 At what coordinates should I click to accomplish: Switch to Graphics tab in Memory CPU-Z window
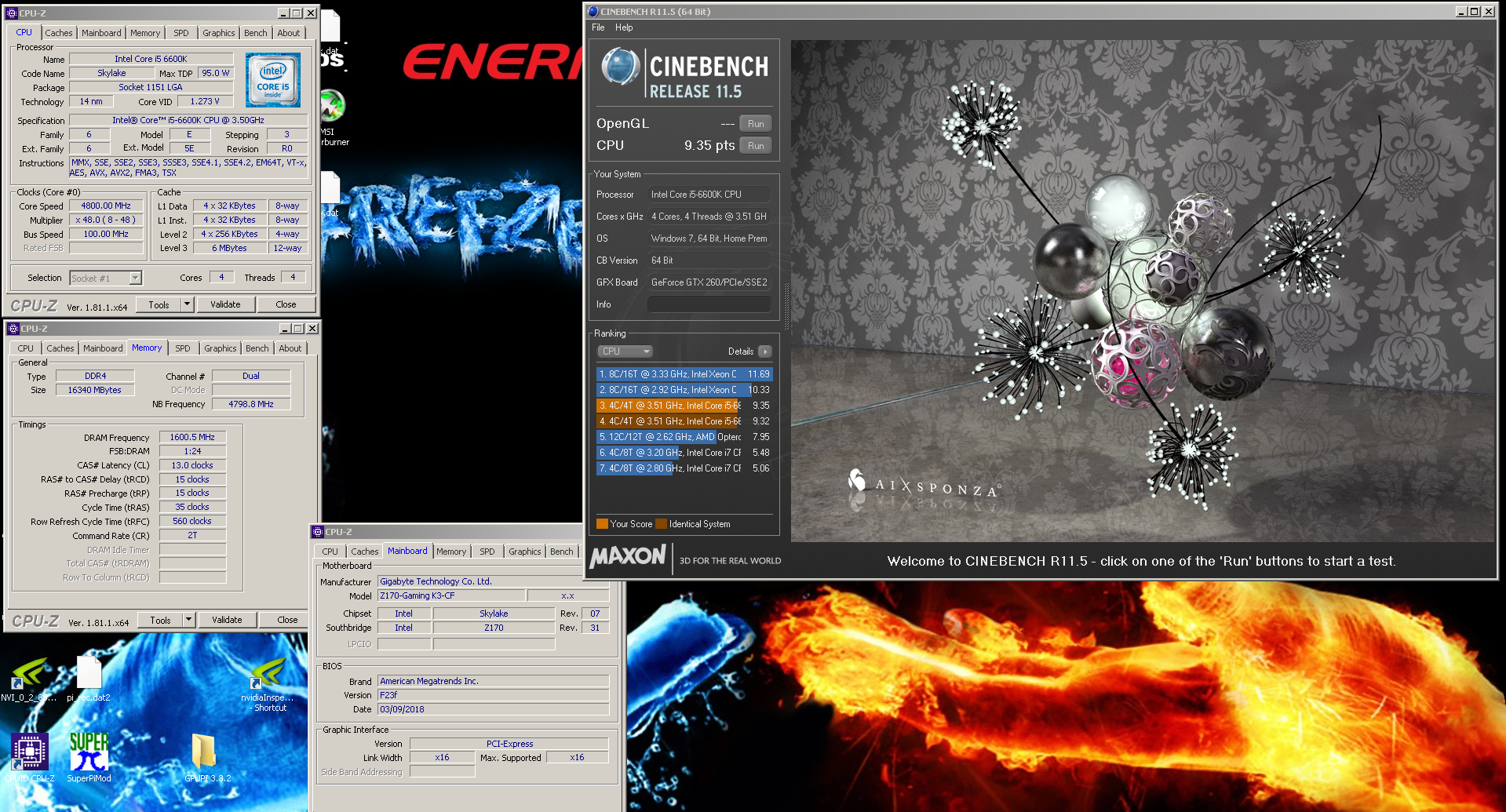(x=220, y=348)
